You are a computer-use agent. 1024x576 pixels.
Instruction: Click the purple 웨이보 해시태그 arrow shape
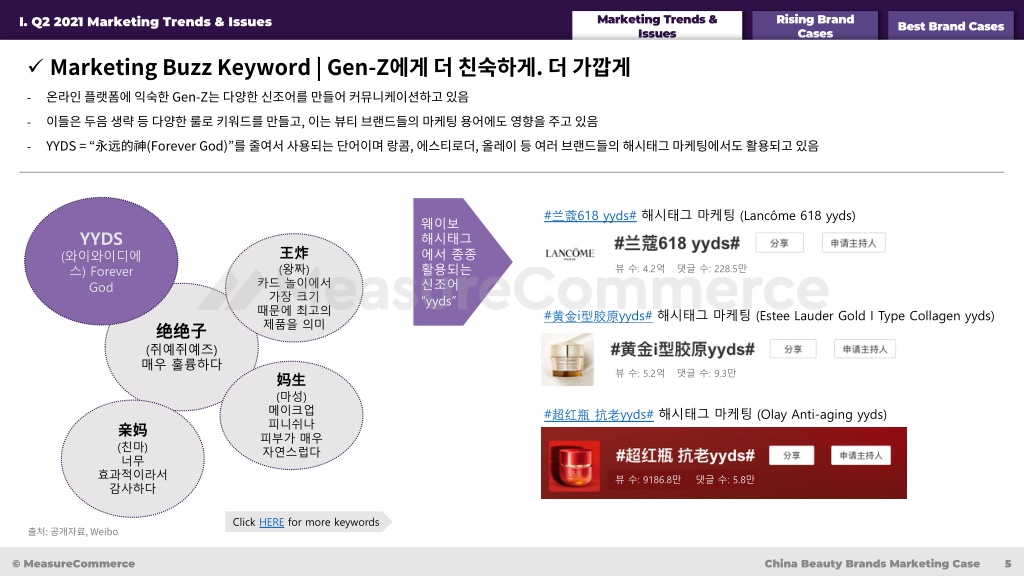462,262
